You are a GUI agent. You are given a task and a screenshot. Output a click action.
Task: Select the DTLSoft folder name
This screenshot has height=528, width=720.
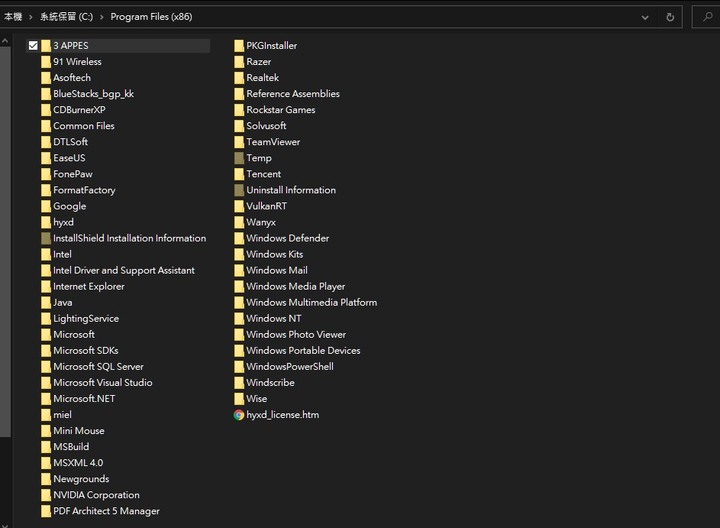pos(70,142)
